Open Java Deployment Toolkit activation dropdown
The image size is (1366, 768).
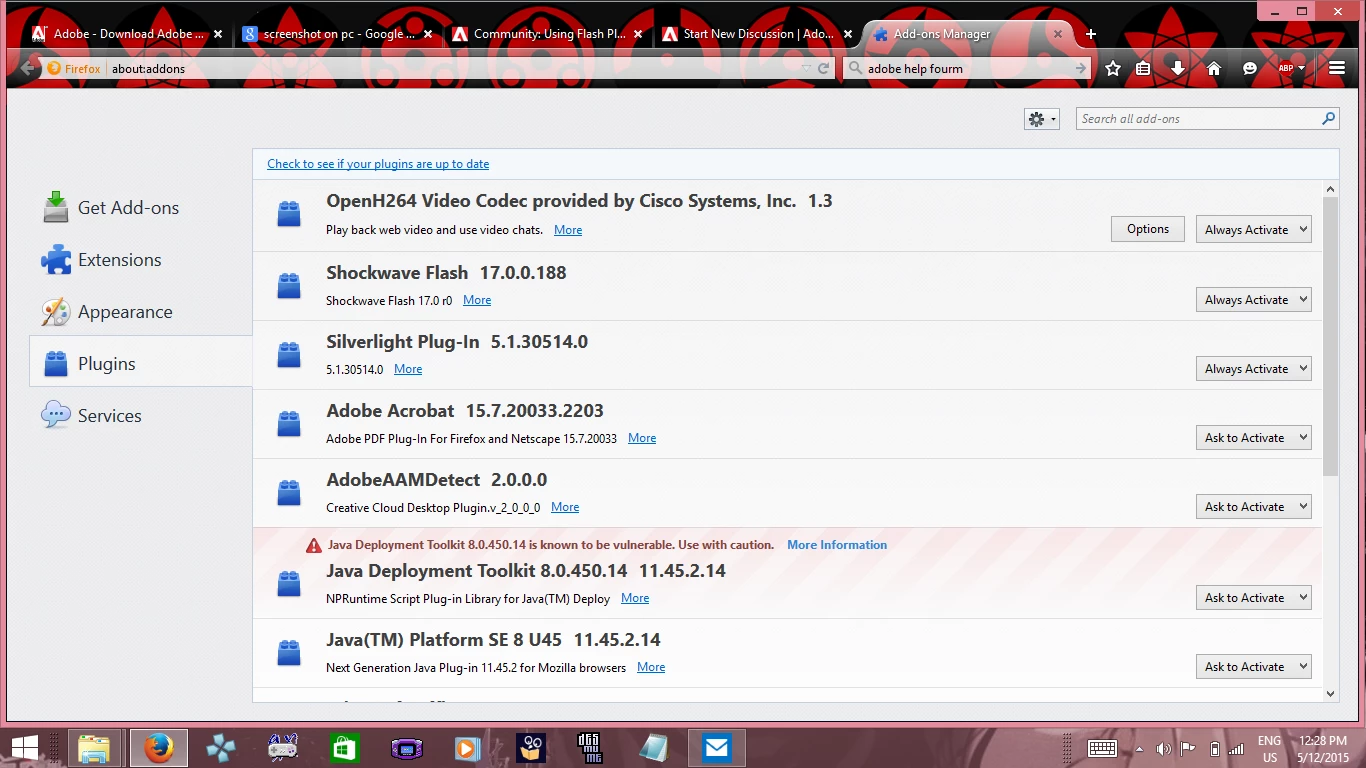click(1254, 598)
